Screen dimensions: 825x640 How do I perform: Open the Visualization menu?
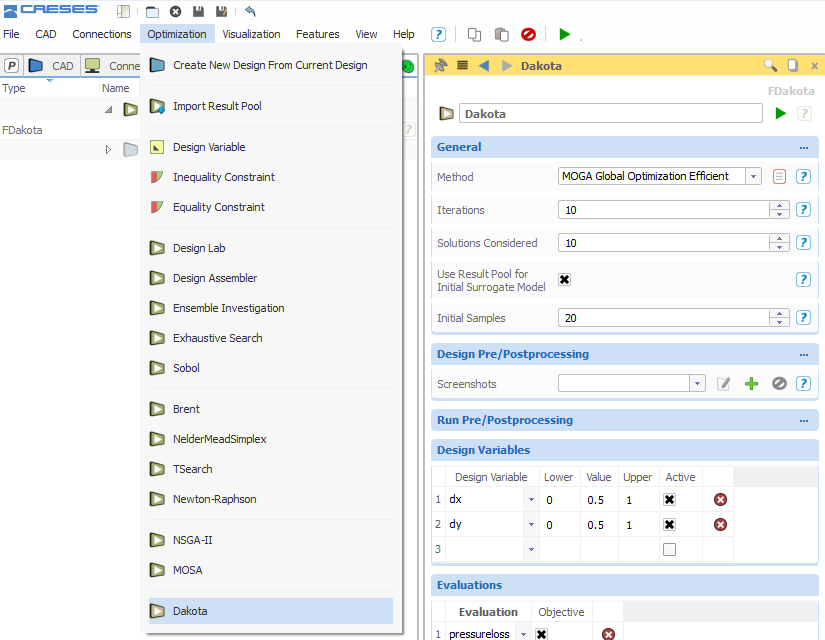pos(251,34)
